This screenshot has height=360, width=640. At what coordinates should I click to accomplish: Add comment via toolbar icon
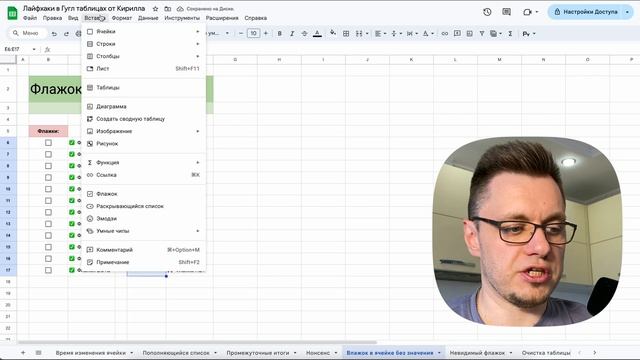[457, 33]
